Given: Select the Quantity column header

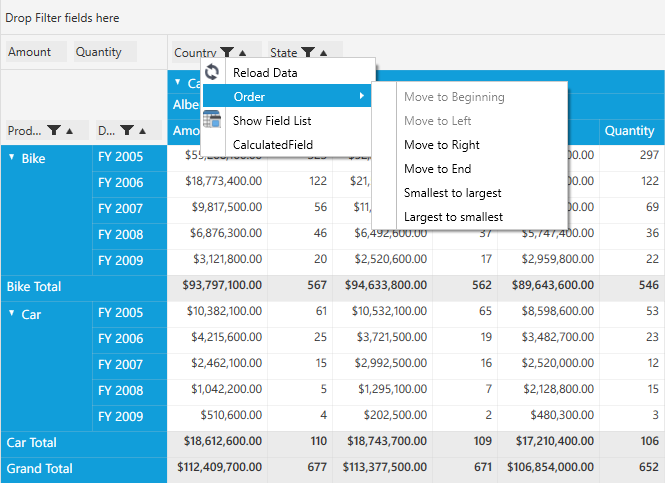Looking at the screenshot, I should (x=631, y=131).
